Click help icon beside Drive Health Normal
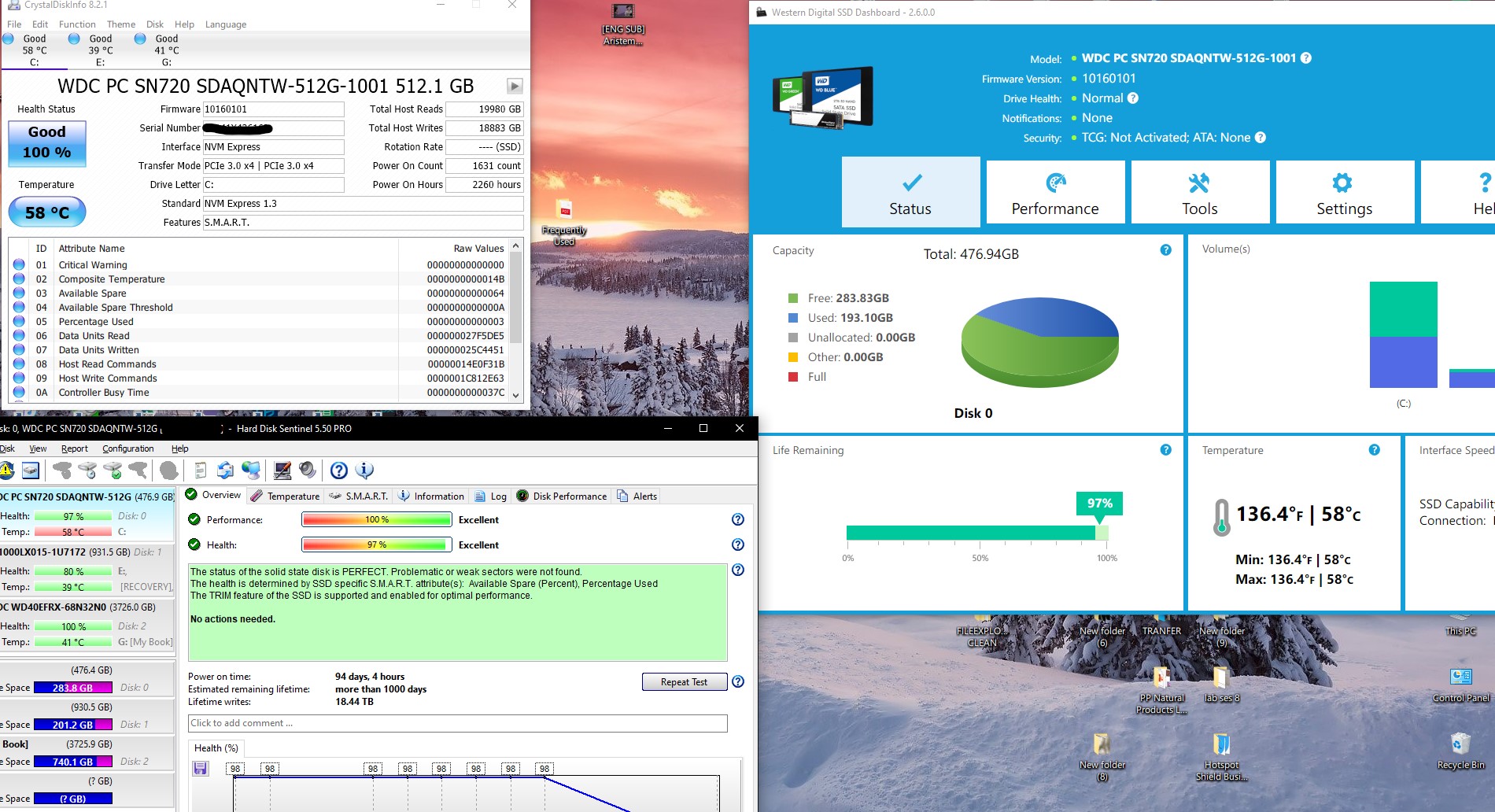The height and width of the screenshot is (812, 1495). 1133,98
